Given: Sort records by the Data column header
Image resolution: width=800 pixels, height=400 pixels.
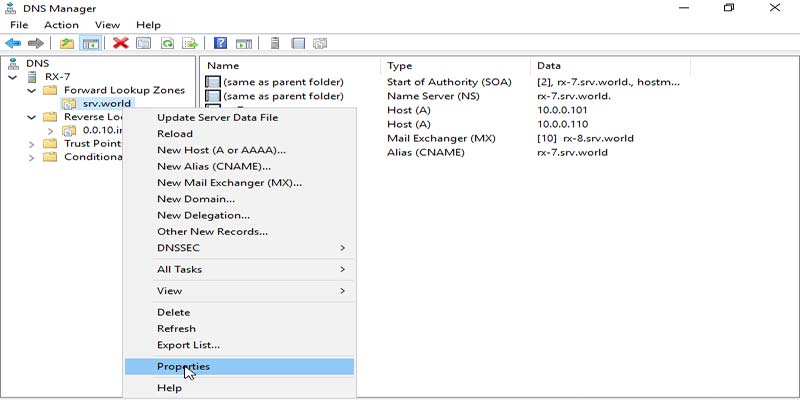Looking at the screenshot, I should coord(549,65).
